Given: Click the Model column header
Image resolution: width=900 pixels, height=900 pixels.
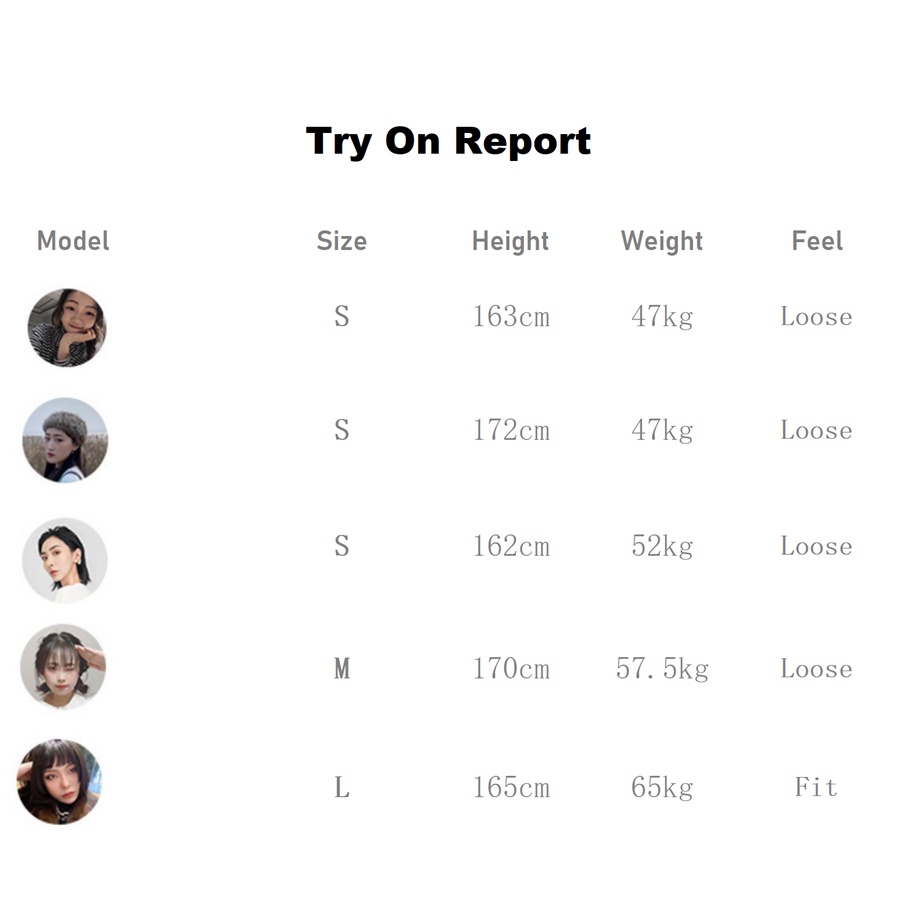Looking at the screenshot, I should click(73, 241).
